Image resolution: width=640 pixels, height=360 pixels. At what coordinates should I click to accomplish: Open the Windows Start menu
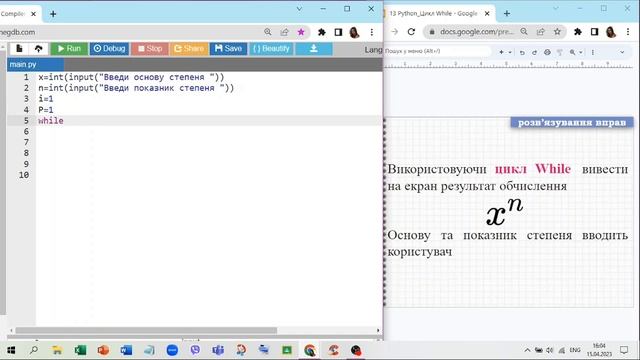click(11, 350)
